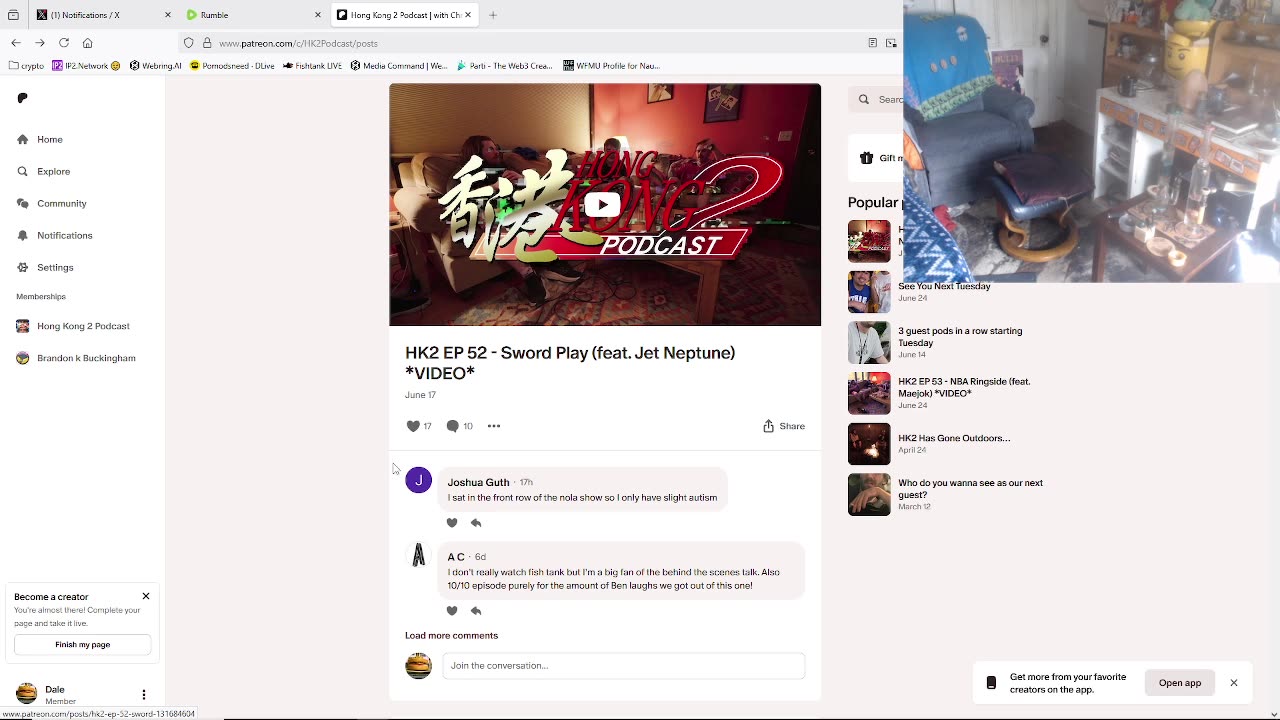The image size is (1280, 720).
Task: Like Joshua Guth's comment
Action: tap(452, 523)
